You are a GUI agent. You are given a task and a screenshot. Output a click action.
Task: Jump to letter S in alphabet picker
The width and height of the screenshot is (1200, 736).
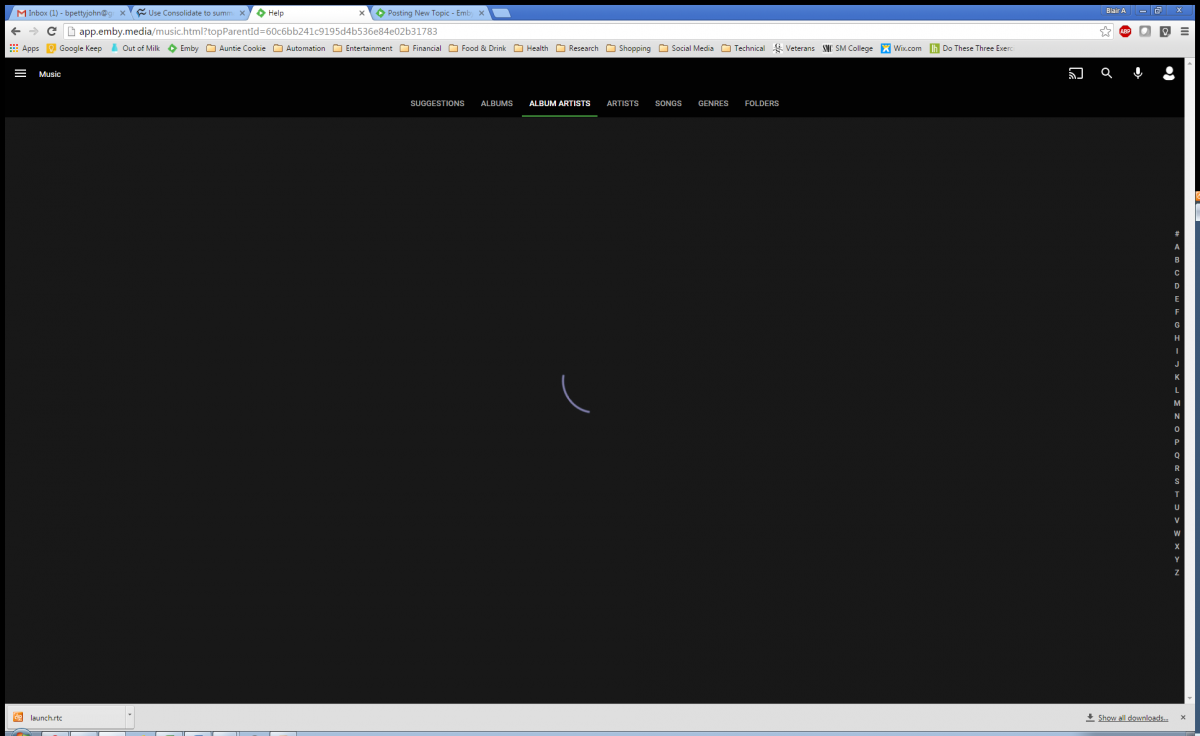(x=1177, y=481)
